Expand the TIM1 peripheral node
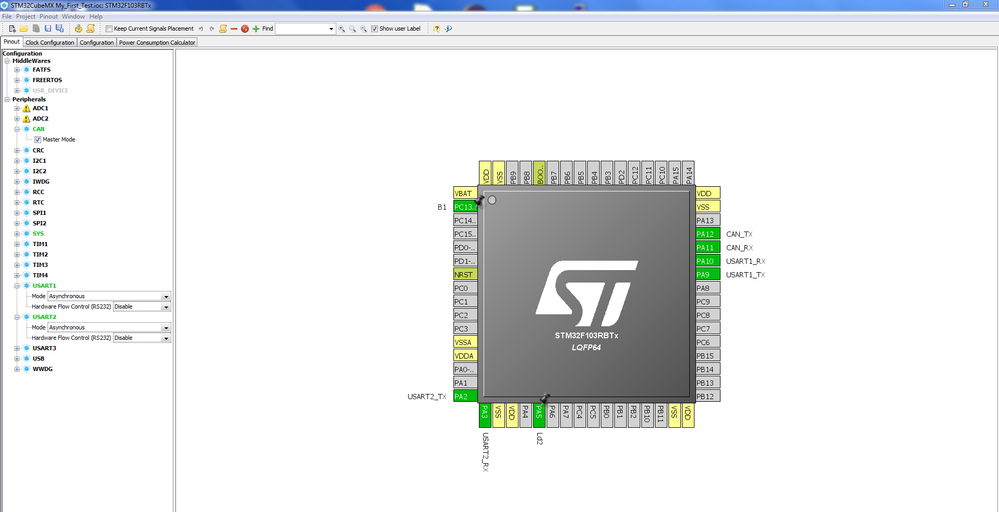This screenshot has height=512, width=999. click(17, 244)
